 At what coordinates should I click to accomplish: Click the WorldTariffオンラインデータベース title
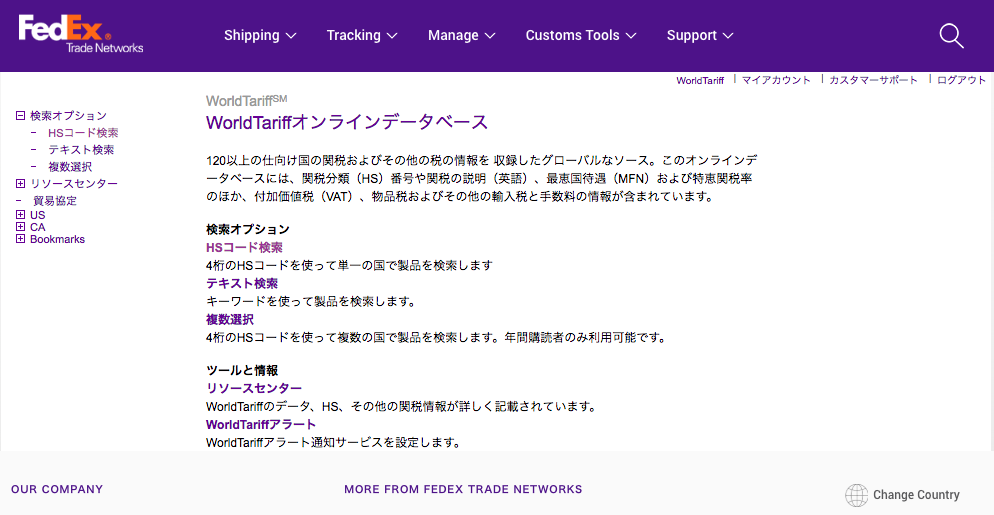tap(347, 122)
